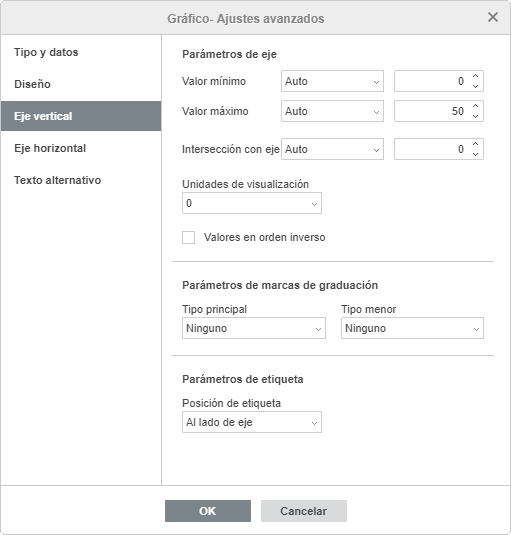Close the Ajustes avanzados dialog
This screenshot has width=511, height=535.
click(x=493, y=17)
